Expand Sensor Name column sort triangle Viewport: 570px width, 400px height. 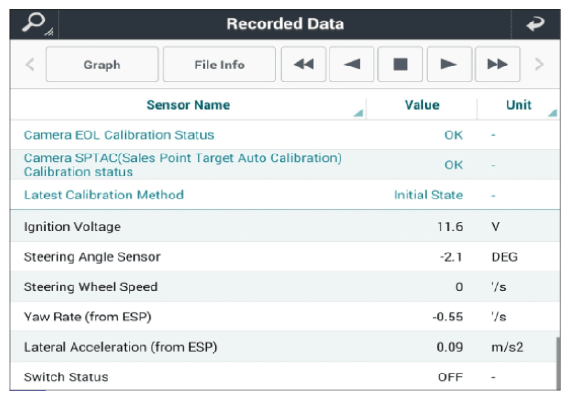(358, 113)
